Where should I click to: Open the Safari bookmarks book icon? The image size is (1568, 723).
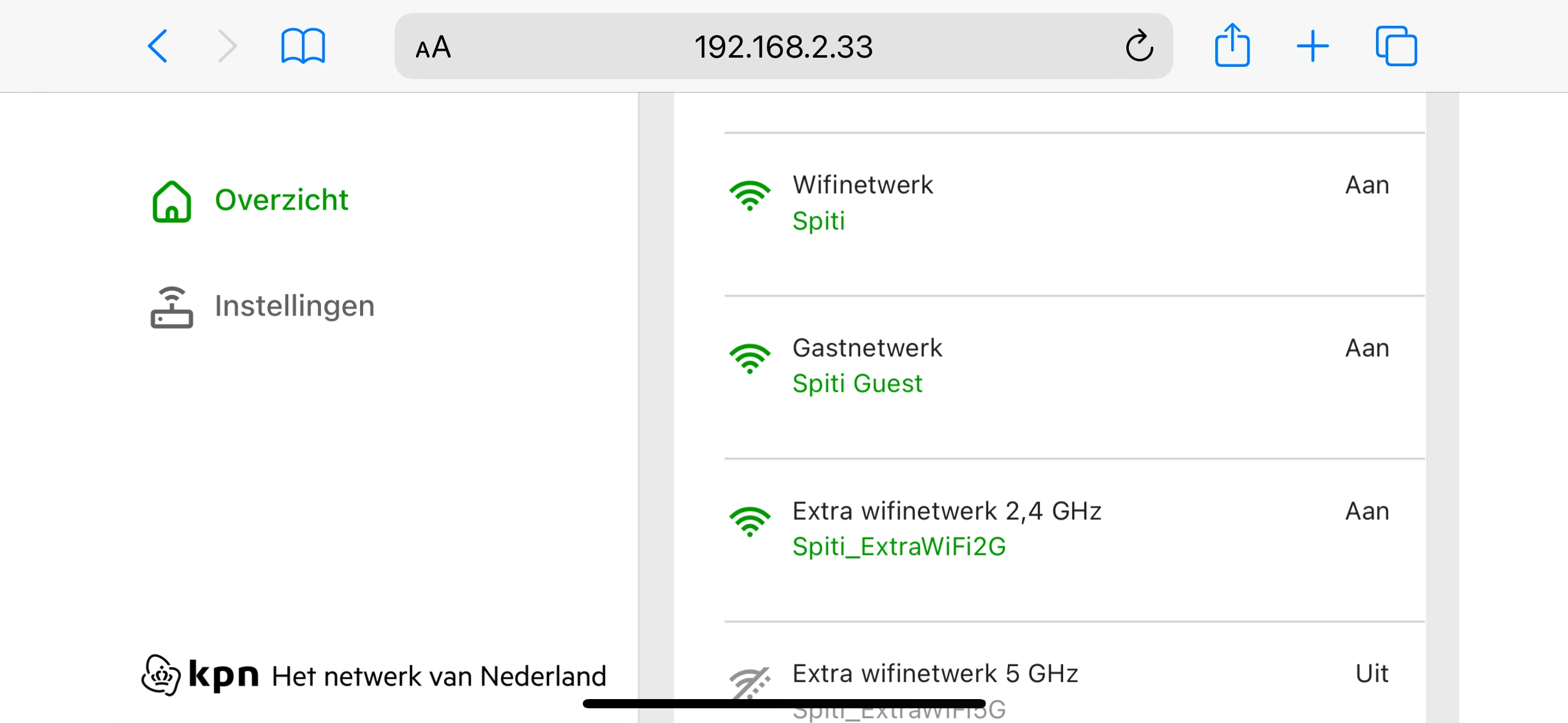[x=302, y=47]
